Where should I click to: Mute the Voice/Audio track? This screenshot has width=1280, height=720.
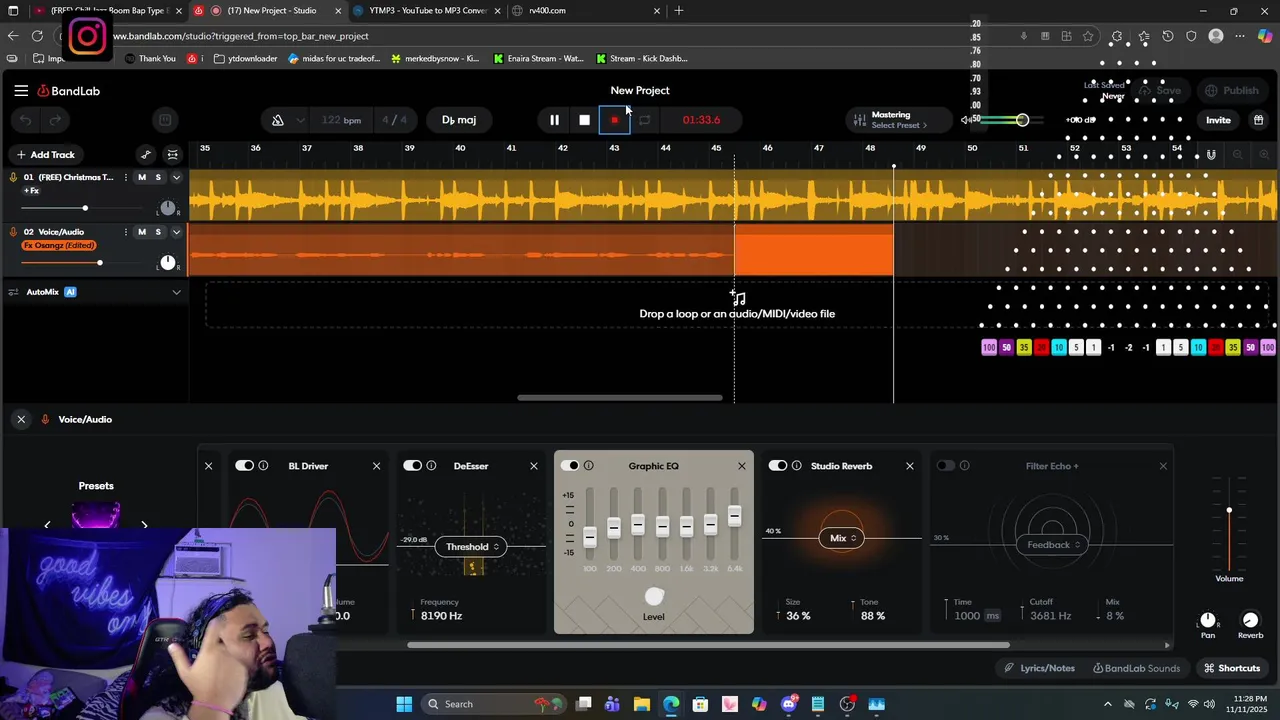(142, 232)
